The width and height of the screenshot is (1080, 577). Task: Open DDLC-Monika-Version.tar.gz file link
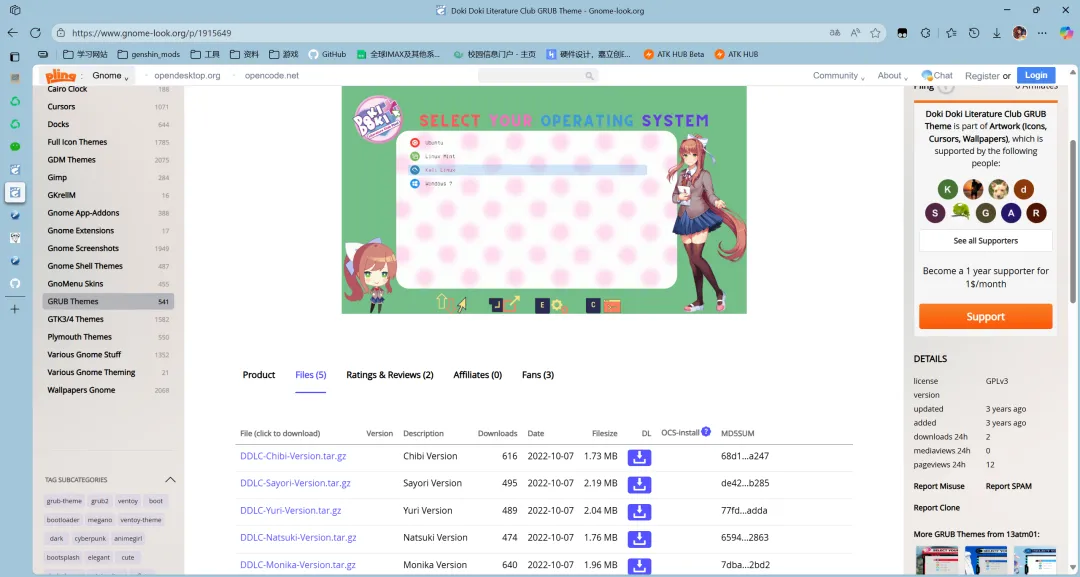click(x=298, y=565)
